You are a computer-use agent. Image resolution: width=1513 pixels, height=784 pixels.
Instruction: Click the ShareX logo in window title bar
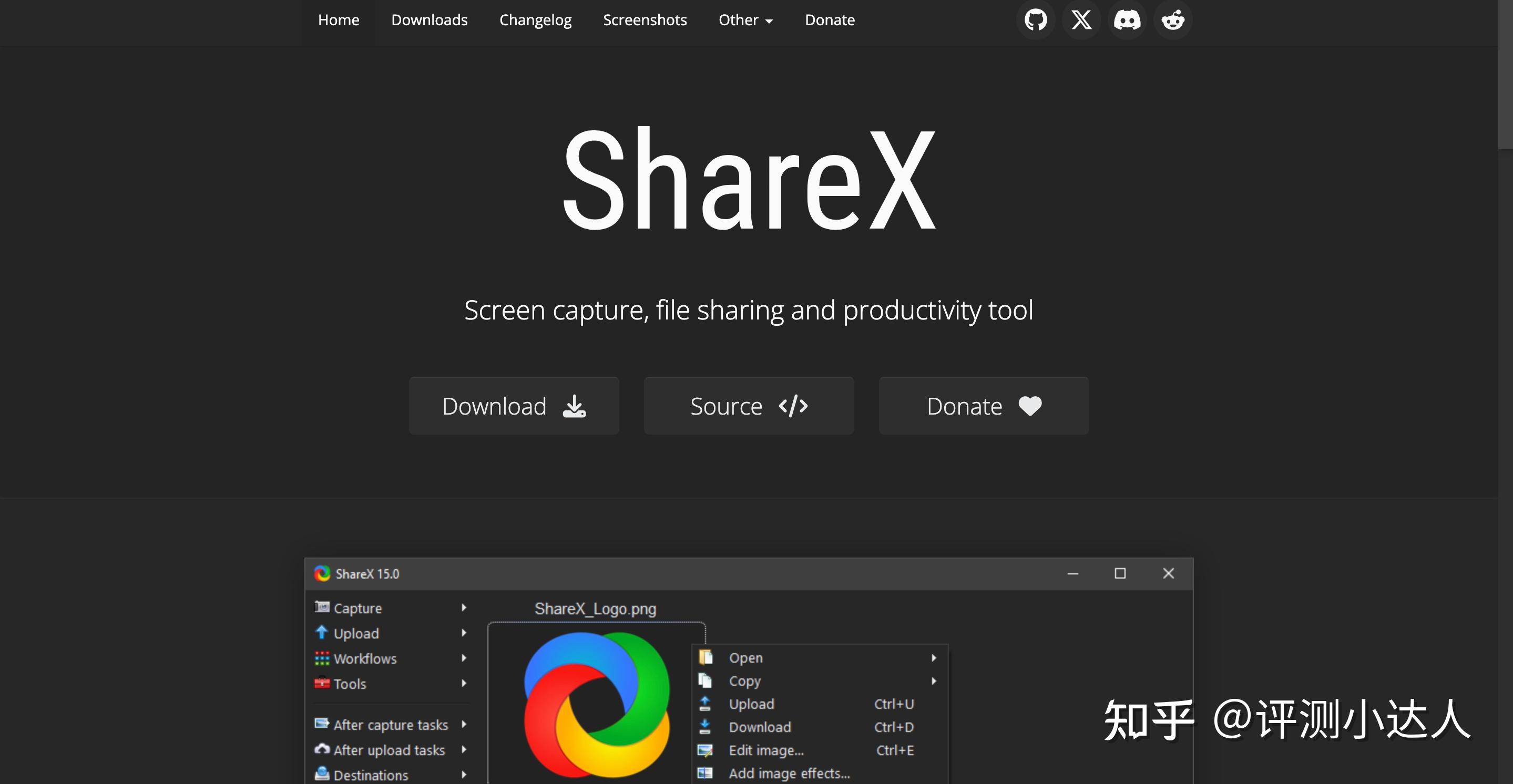[x=322, y=574]
